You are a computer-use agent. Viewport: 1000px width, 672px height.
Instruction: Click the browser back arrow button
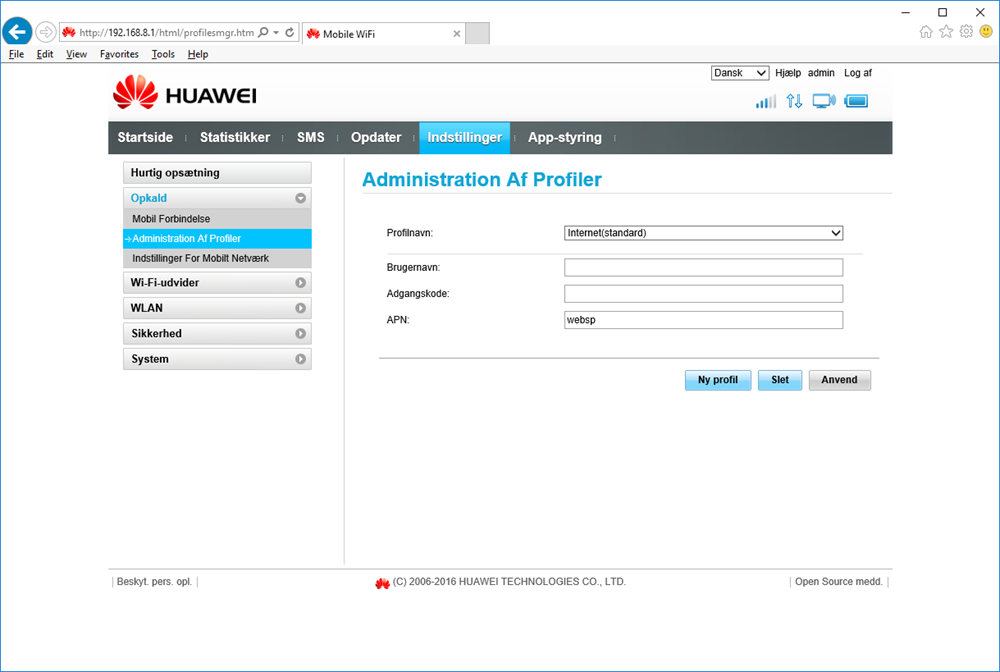click(x=17, y=31)
